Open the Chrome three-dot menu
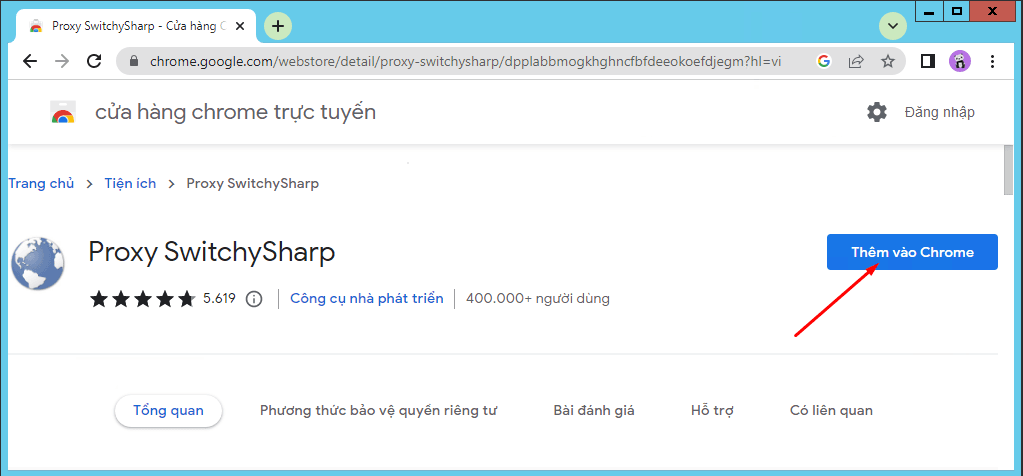1023x476 pixels. (x=992, y=61)
